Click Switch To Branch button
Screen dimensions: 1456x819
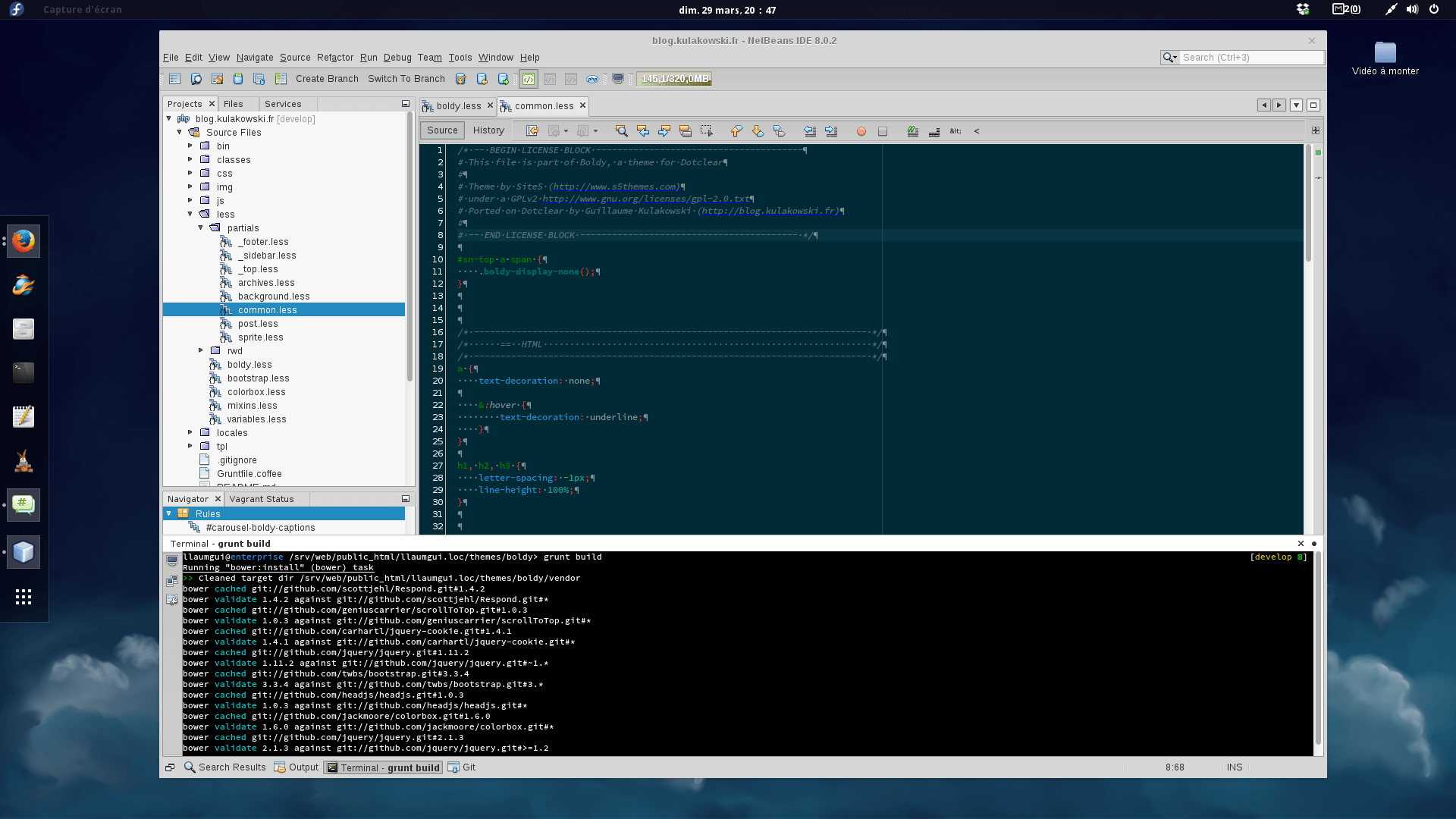(406, 79)
